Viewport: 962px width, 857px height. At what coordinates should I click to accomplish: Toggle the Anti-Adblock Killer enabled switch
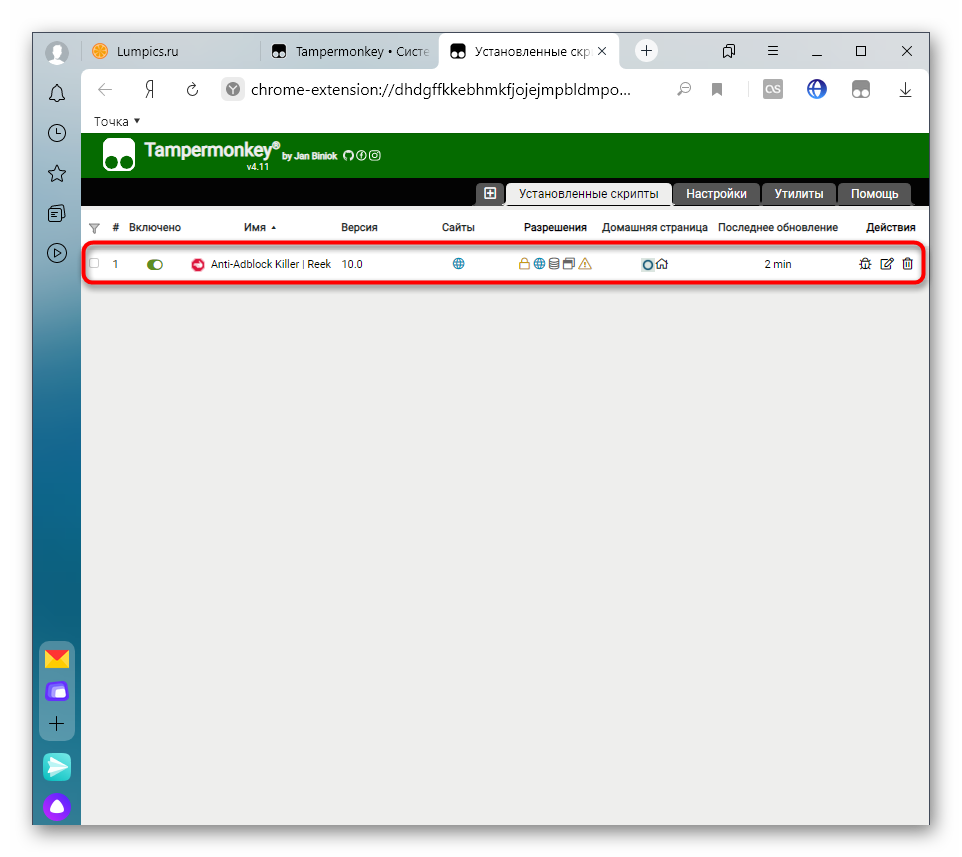click(155, 264)
